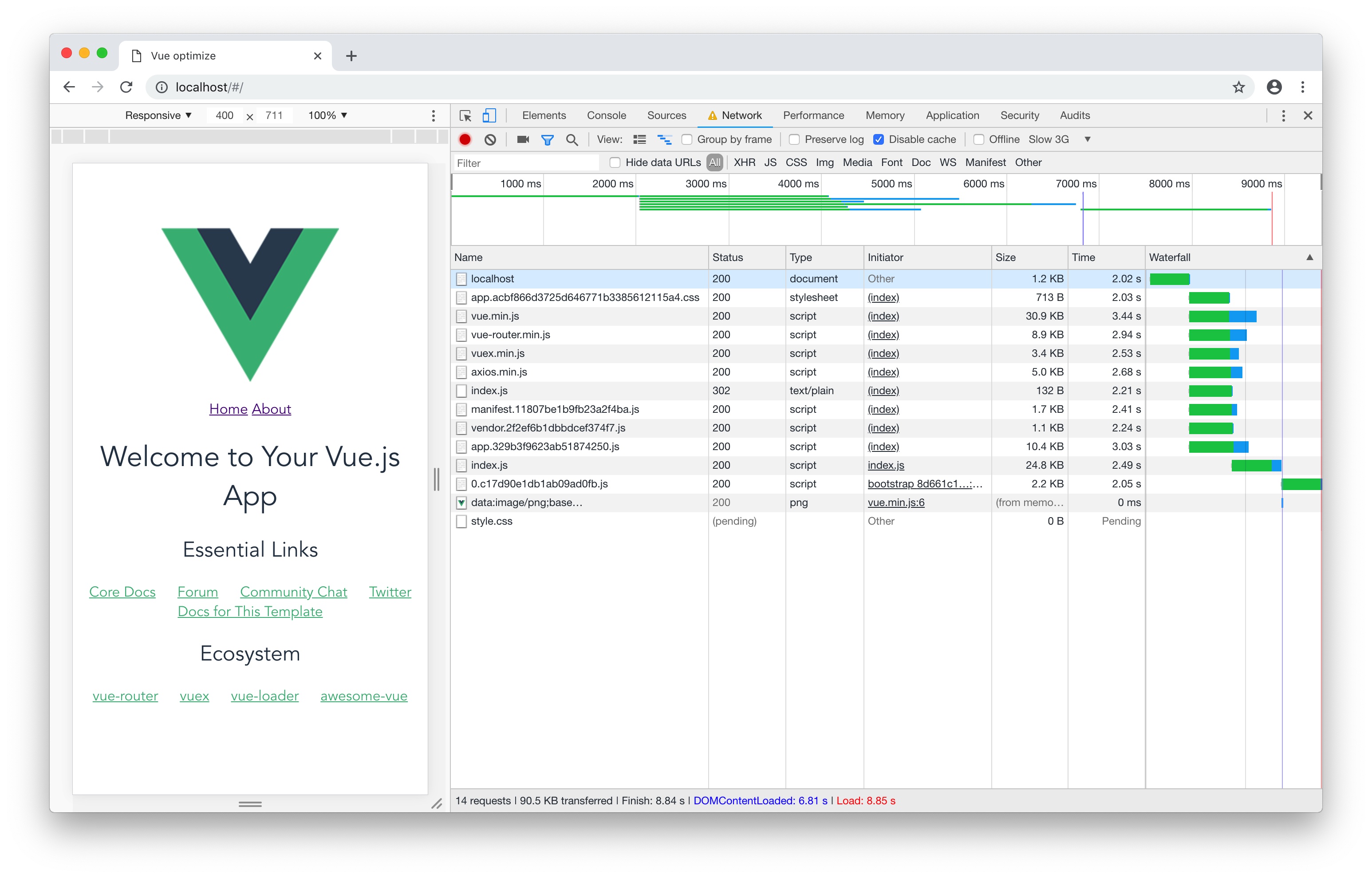The width and height of the screenshot is (1372, 878).
Task: Uncheck Disable cache checkbox
Action: coord(879,140)
